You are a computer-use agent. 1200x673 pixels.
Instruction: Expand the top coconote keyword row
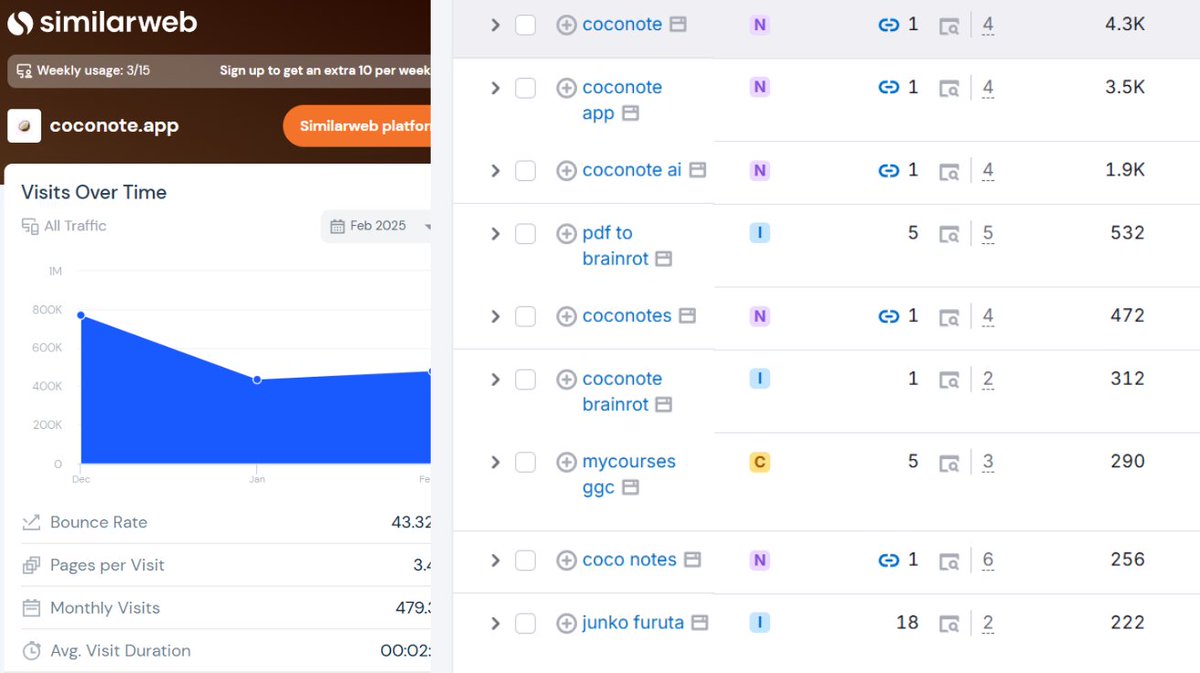tap(494, 25)
